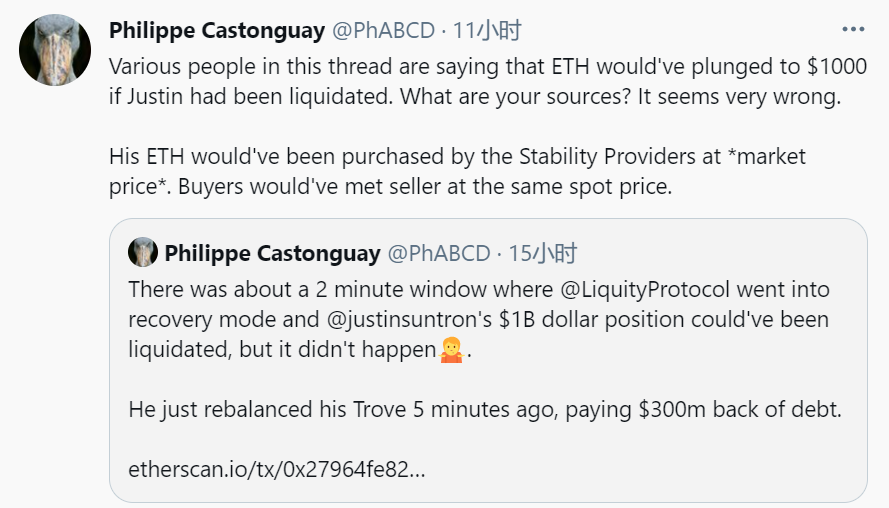Click the paragraph mentioning Stability Providers
Screen dimensions: 889x508
point(456,171)
